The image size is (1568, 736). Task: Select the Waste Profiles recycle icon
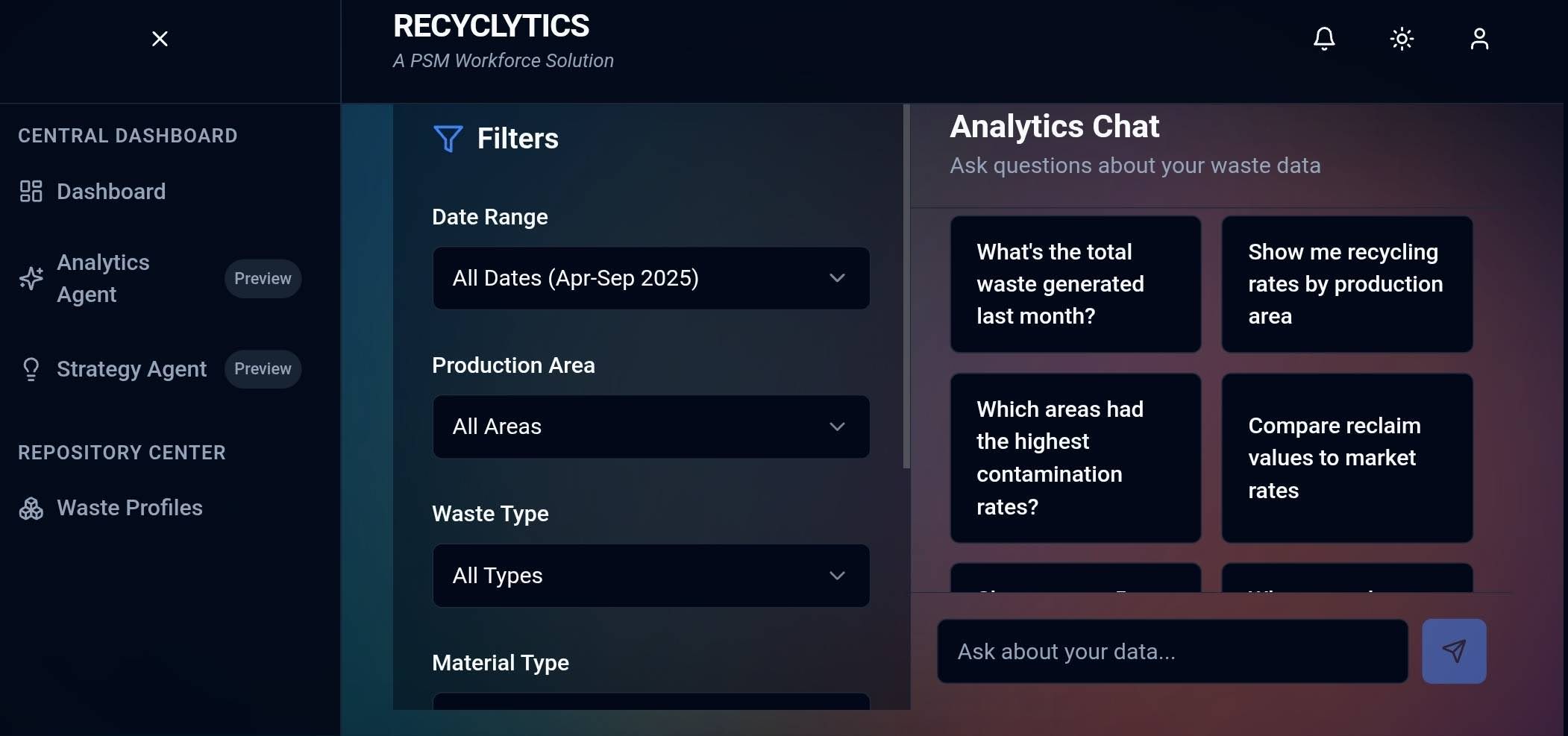(30, 509)
